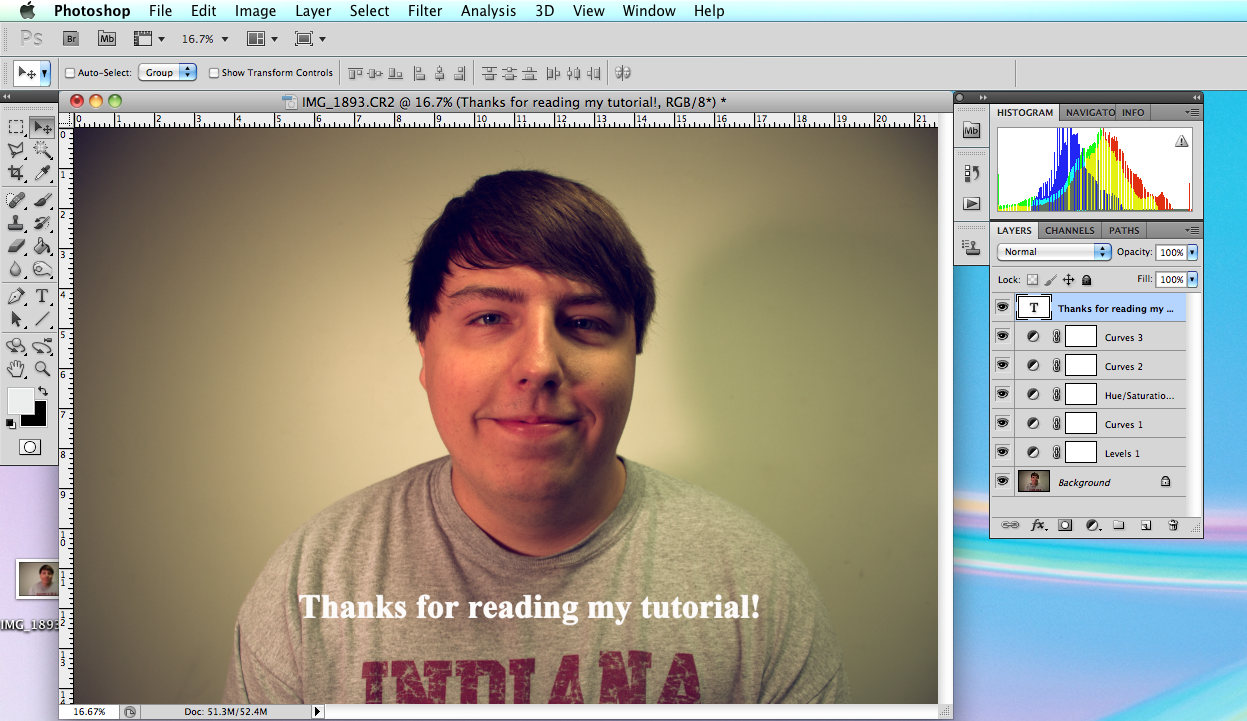Viewport: 1247px width, 721px height.
Task: Select the Paint Bucket tool
Action: [x=42, y=246]
